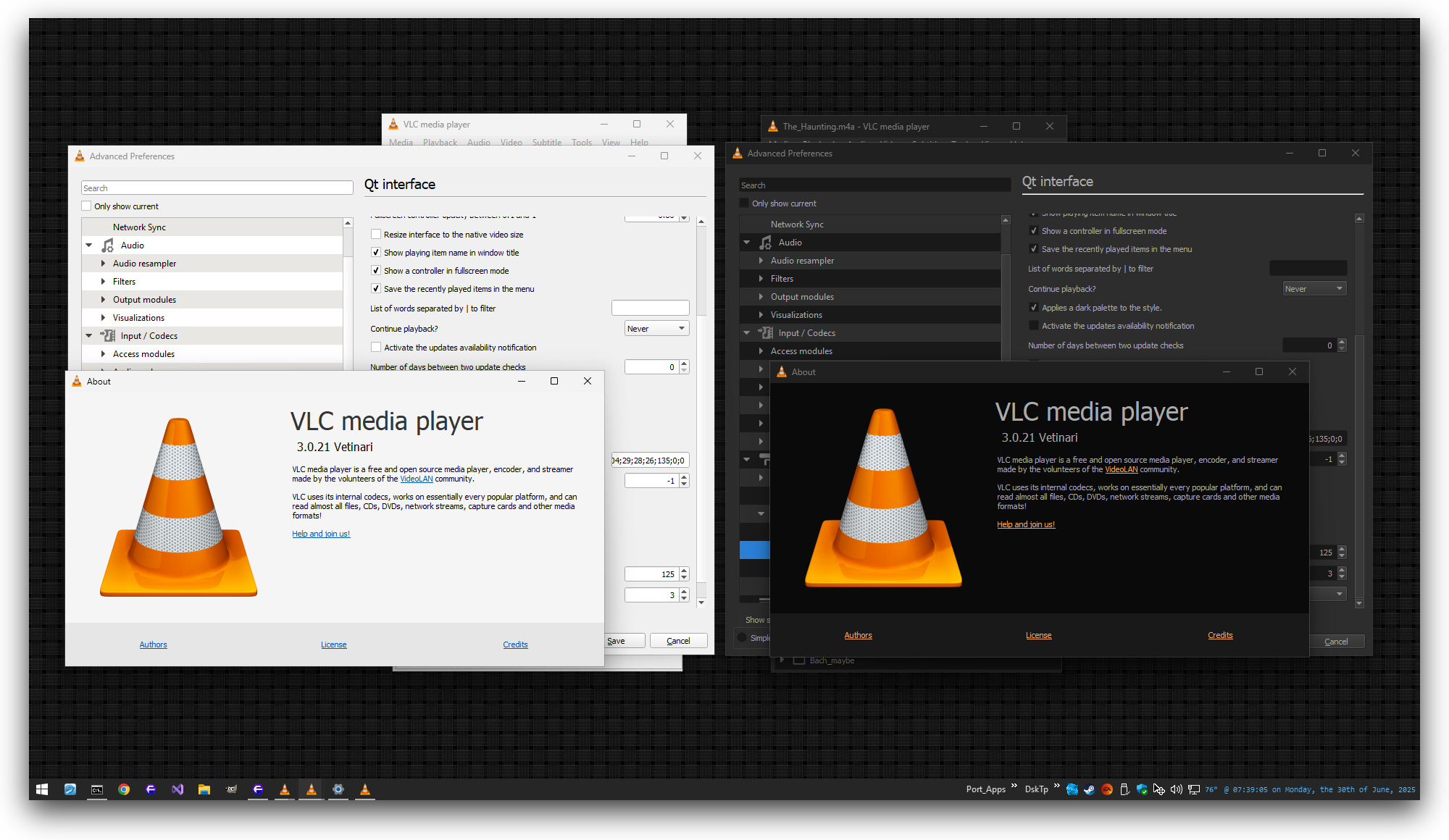Open Media menu in light VLC window
1449x840 pixels.
click(401, 143)
